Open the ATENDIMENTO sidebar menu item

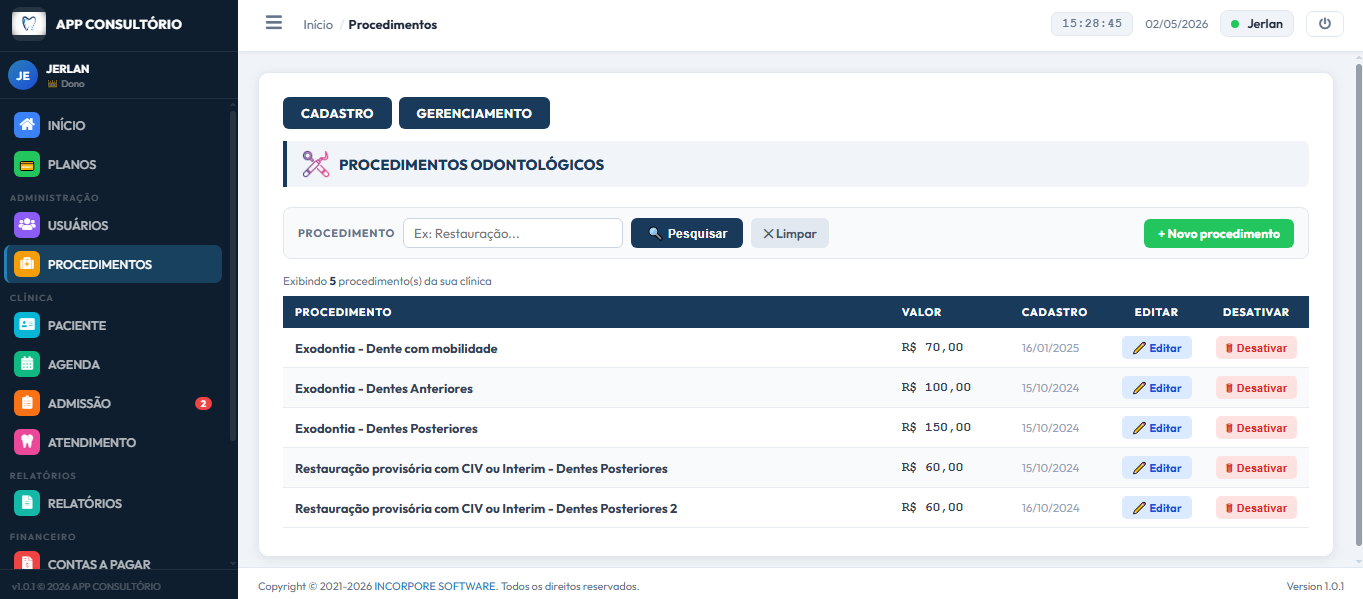point(114,442)
